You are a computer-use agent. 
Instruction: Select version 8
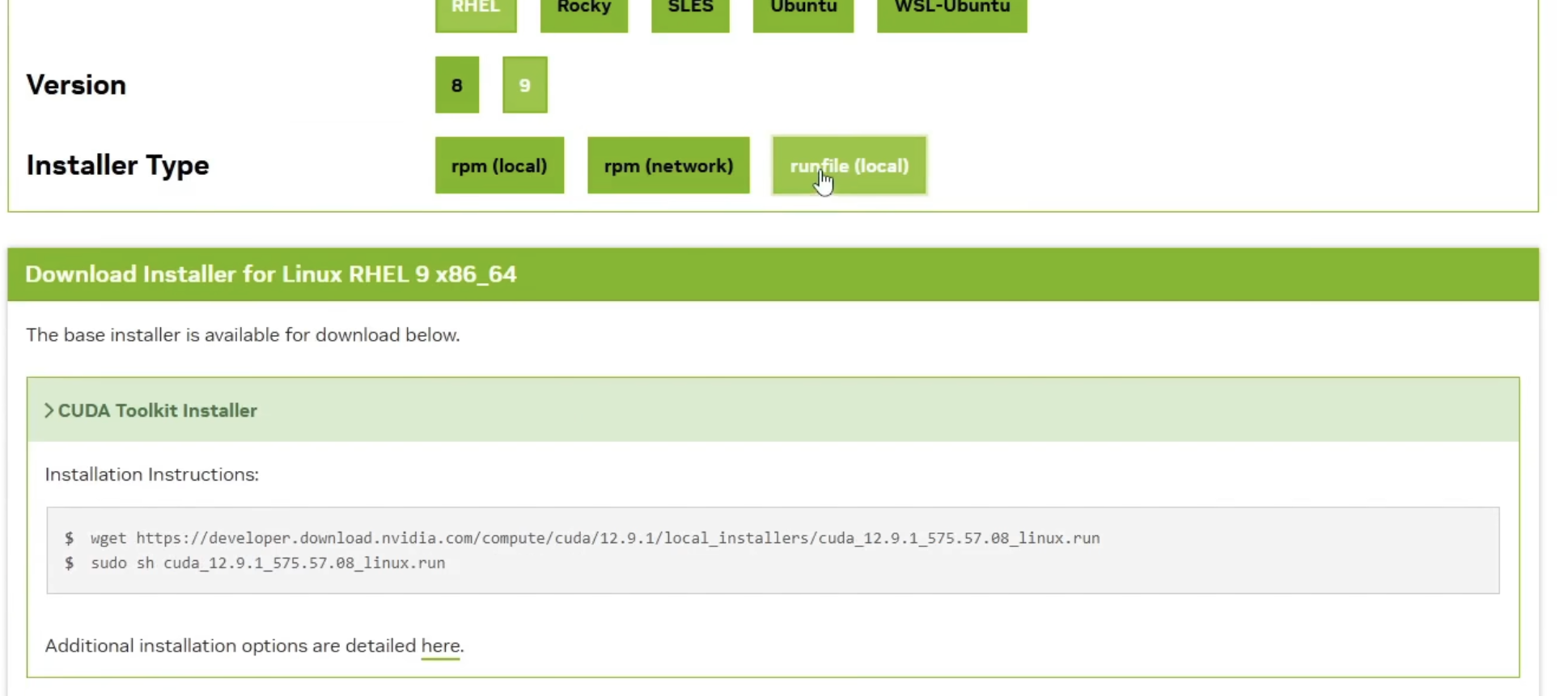click(457, 85)
